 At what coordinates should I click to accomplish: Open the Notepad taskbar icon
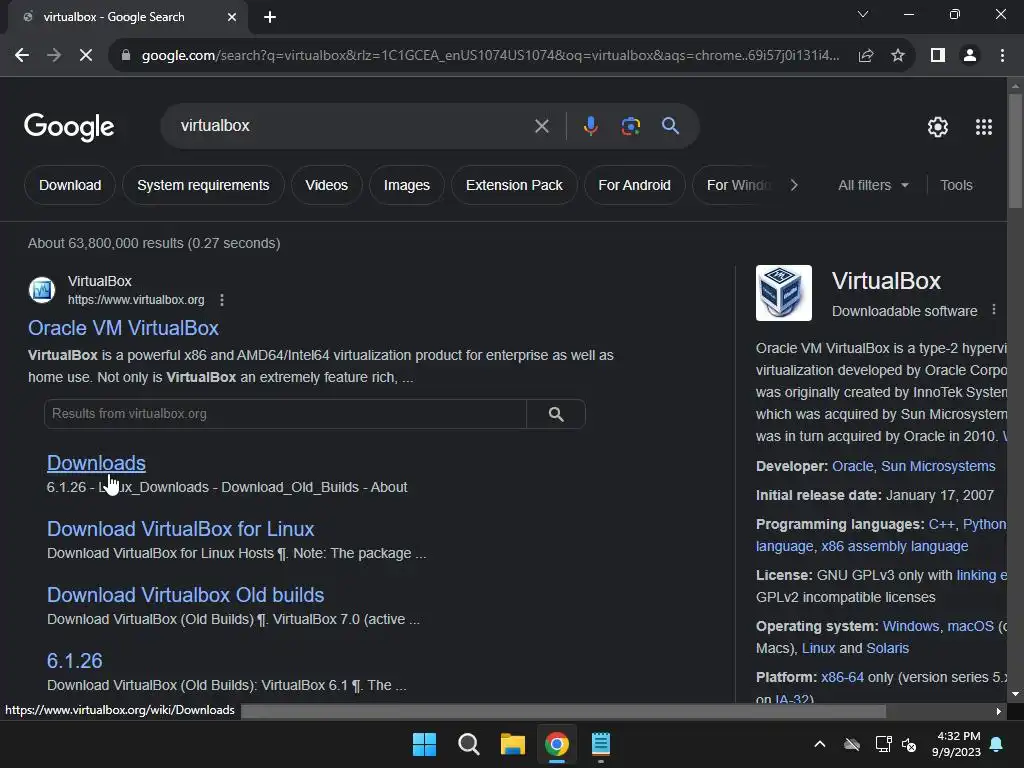[x=601, y=744]
